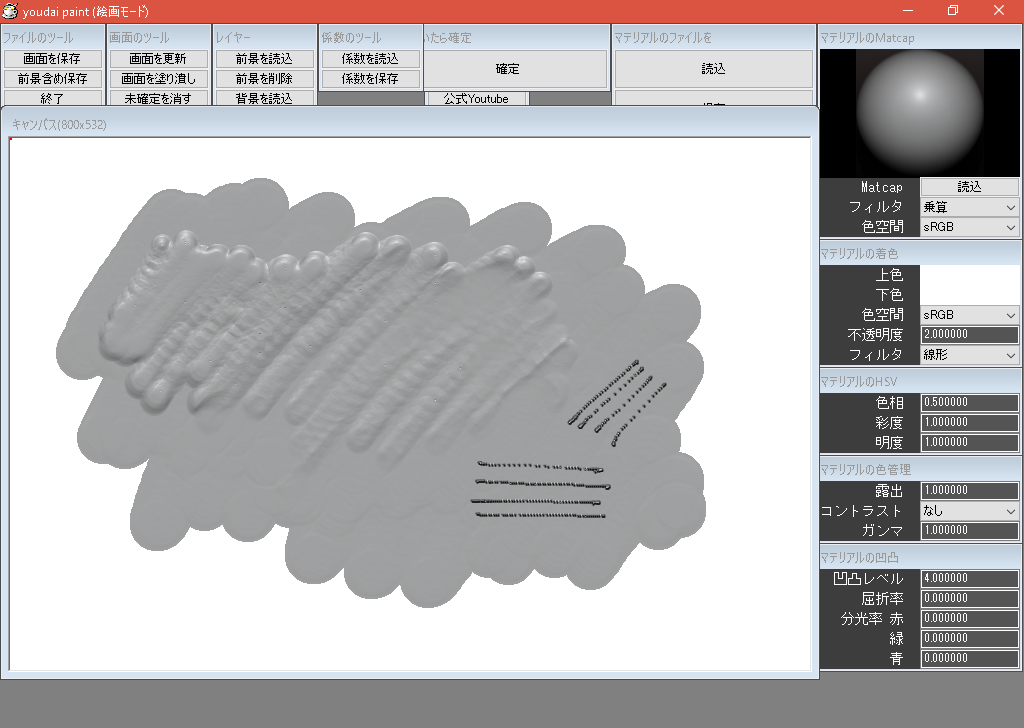1024x728 pixels.
Task: Click the 下色 color swatch
Action: [x=968, y=295]
